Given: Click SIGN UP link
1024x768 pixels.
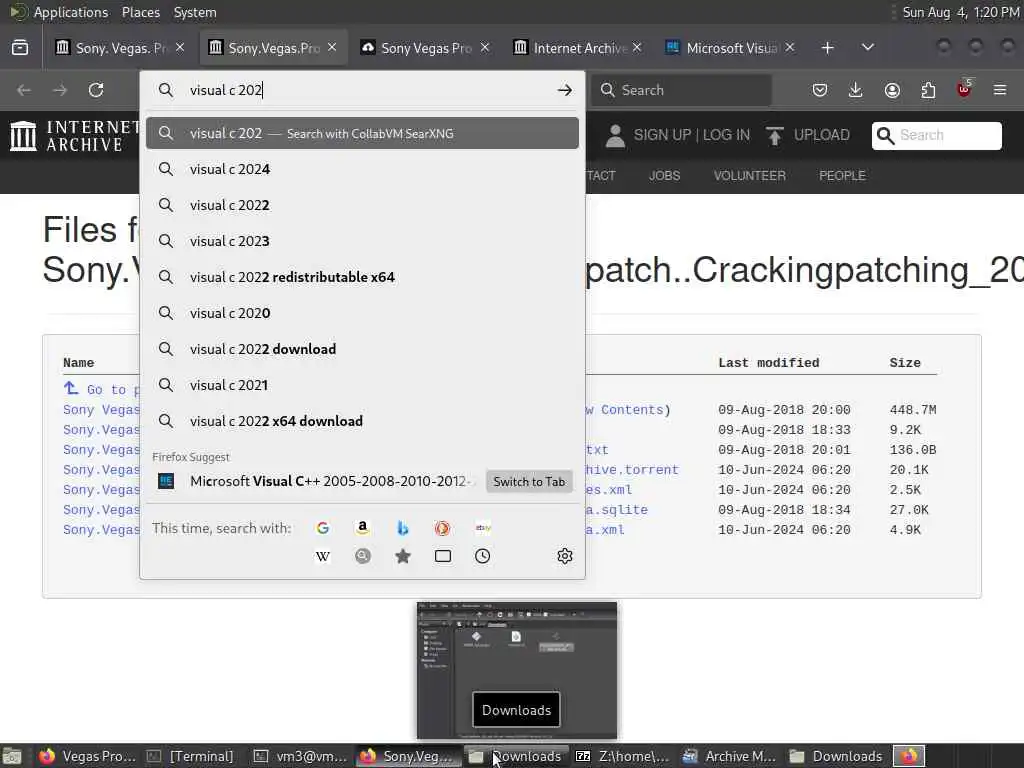Looking at the screenshot, I should coord(662,135).
